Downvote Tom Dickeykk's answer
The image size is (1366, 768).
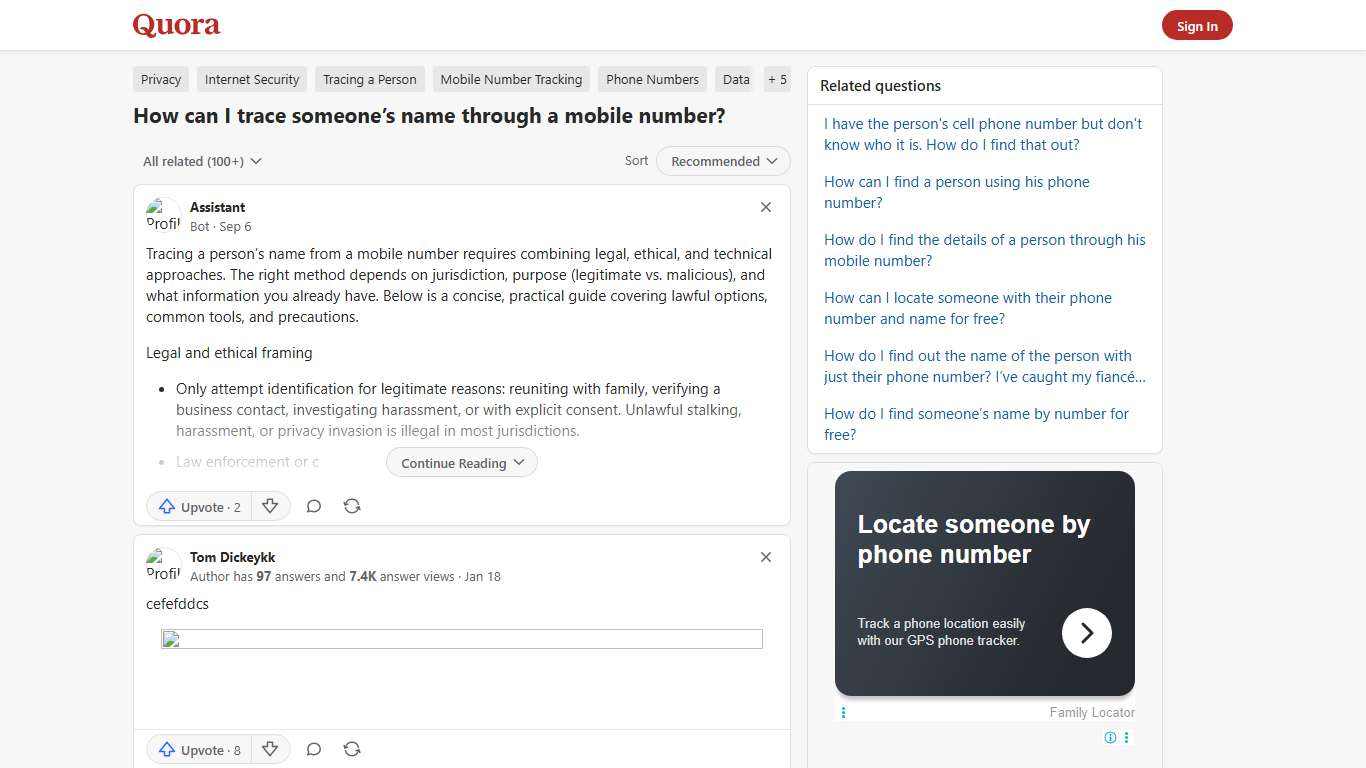point(270,749)
